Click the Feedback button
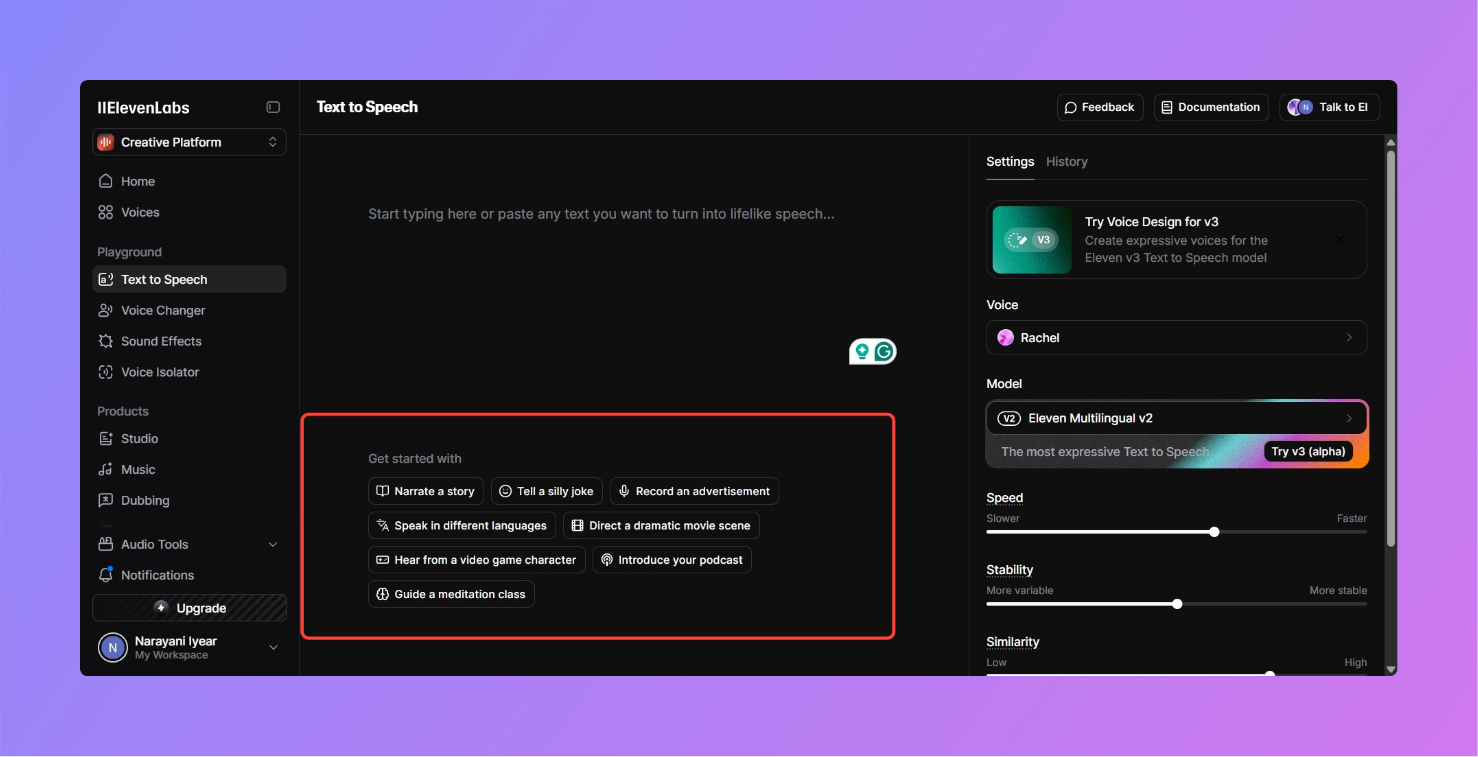 tap(1100, 107)
